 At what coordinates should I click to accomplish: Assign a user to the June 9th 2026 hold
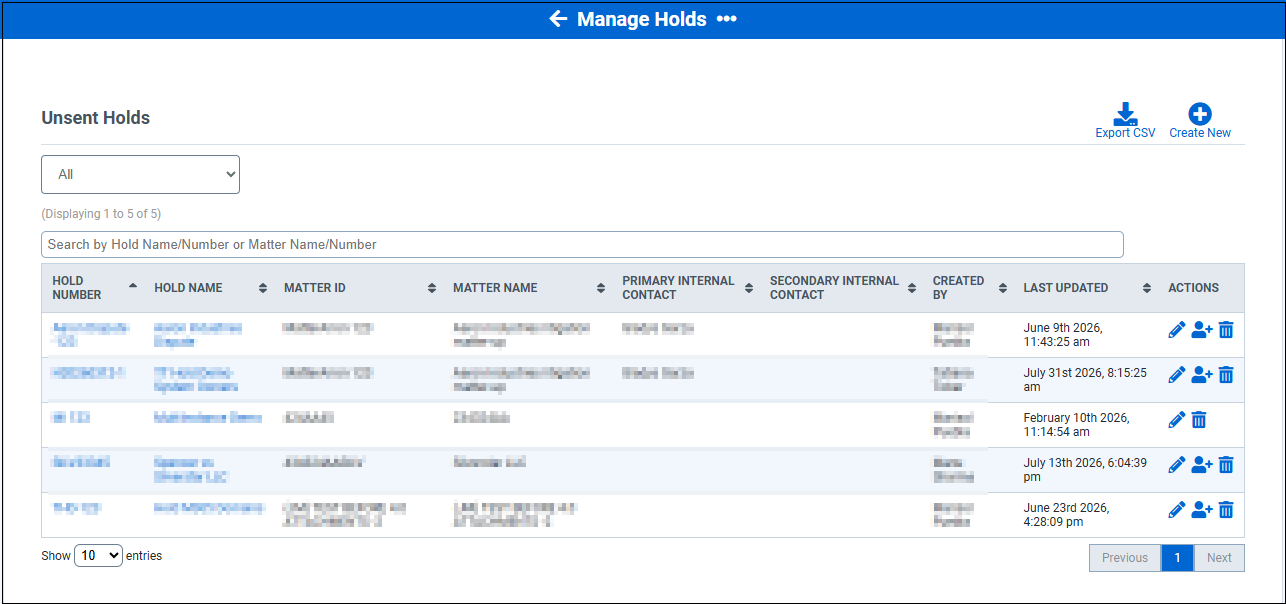[1202, 330]
